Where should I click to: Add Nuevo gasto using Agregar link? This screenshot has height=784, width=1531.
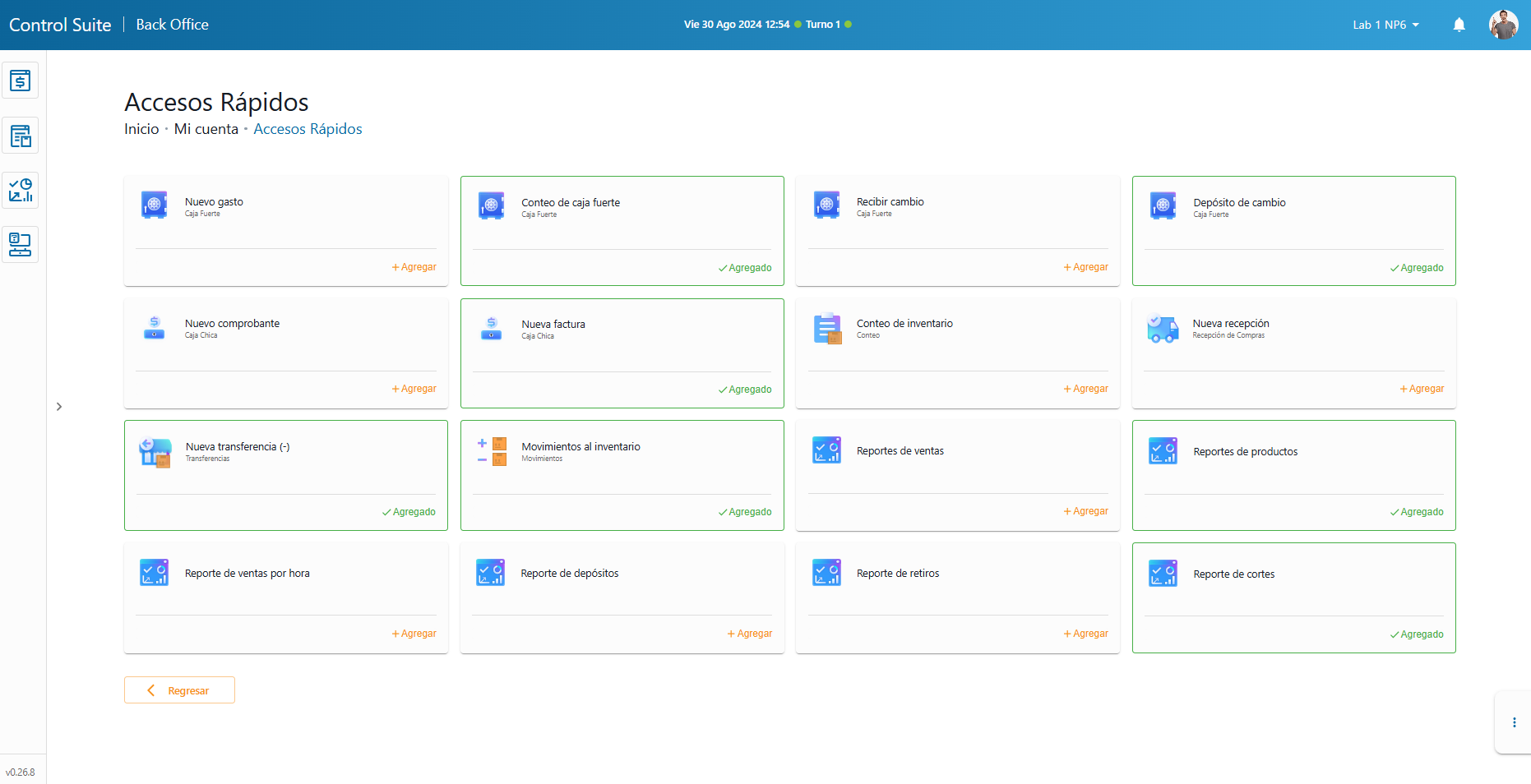pos(414,267)
